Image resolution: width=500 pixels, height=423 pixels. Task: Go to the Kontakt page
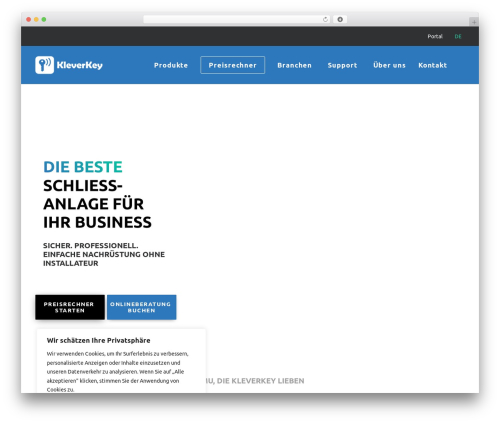[x=433, y=65]
